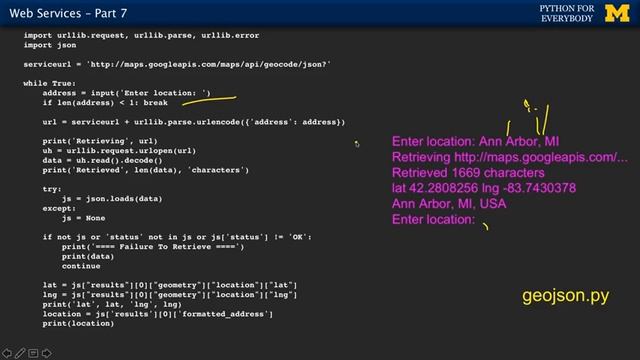This screenshot has height=360, width=640.
Task: Click the 'print(data)' line
Action: tap(88, 257)
